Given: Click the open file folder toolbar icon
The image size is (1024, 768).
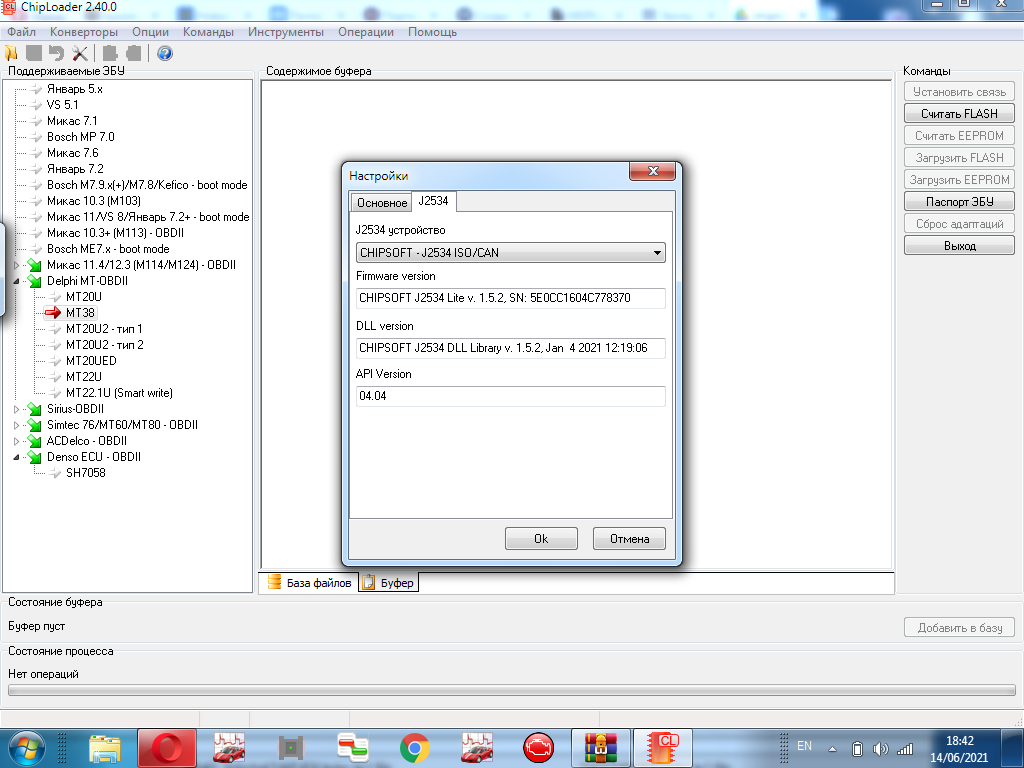Looking at the screenshot, I should coord(12,53).
